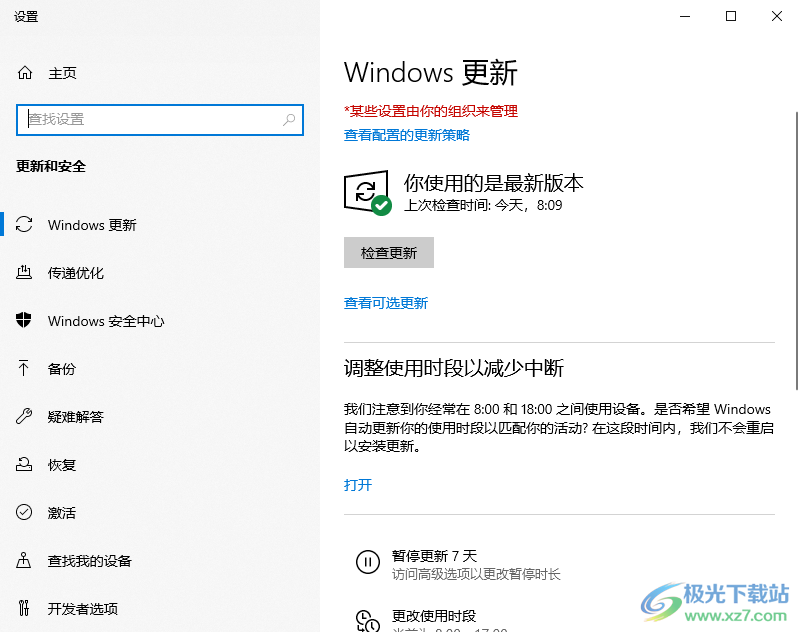Go to Windows 安全中心 page

pos(106,321)
